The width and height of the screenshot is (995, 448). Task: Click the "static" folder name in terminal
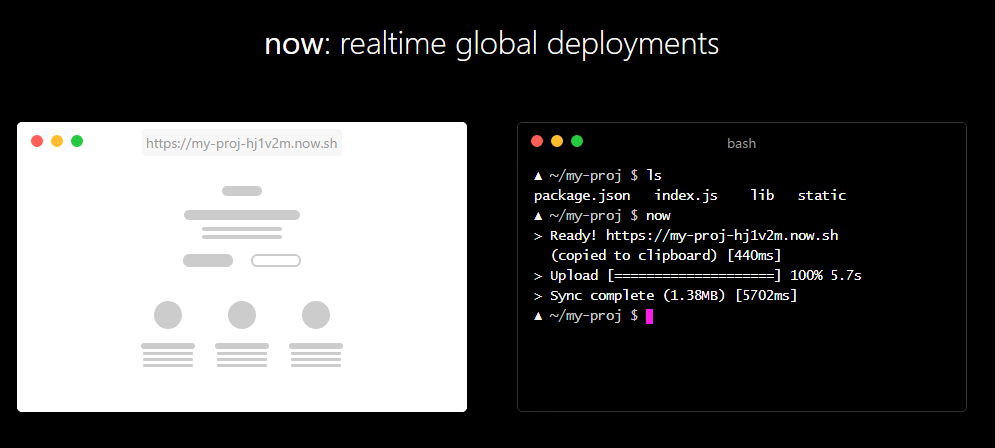(x=821, y=196)
